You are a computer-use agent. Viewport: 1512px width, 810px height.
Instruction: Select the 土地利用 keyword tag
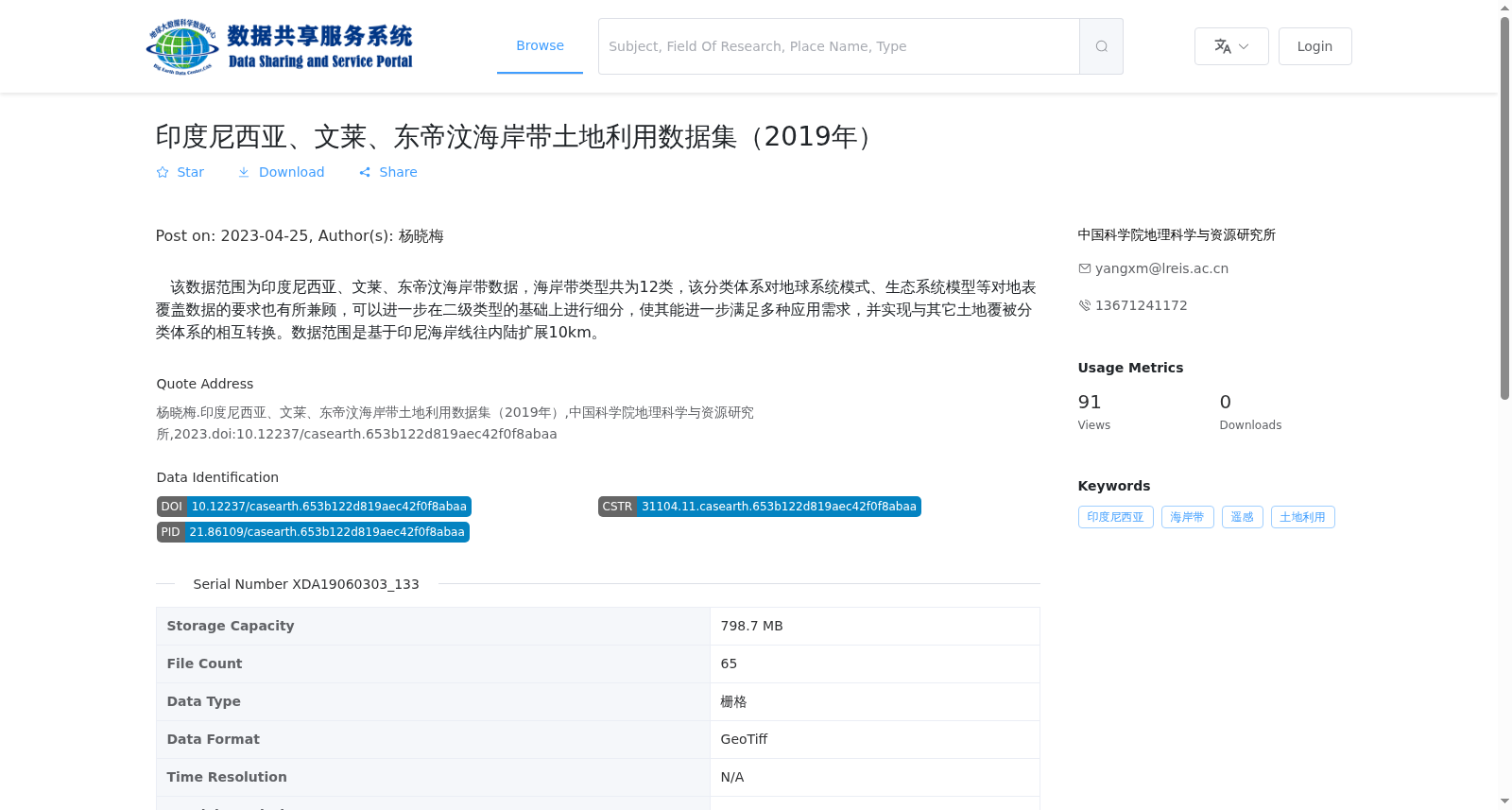tap(1302, 517)
